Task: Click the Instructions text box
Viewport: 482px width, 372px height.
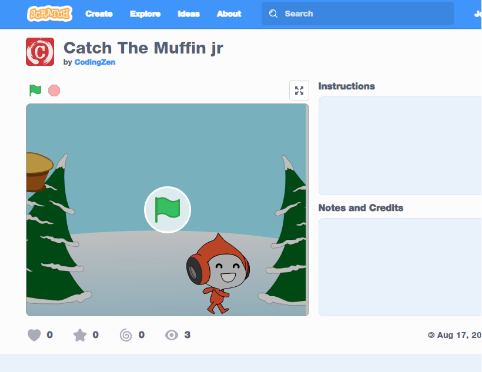Action: [x=400, y=146]
